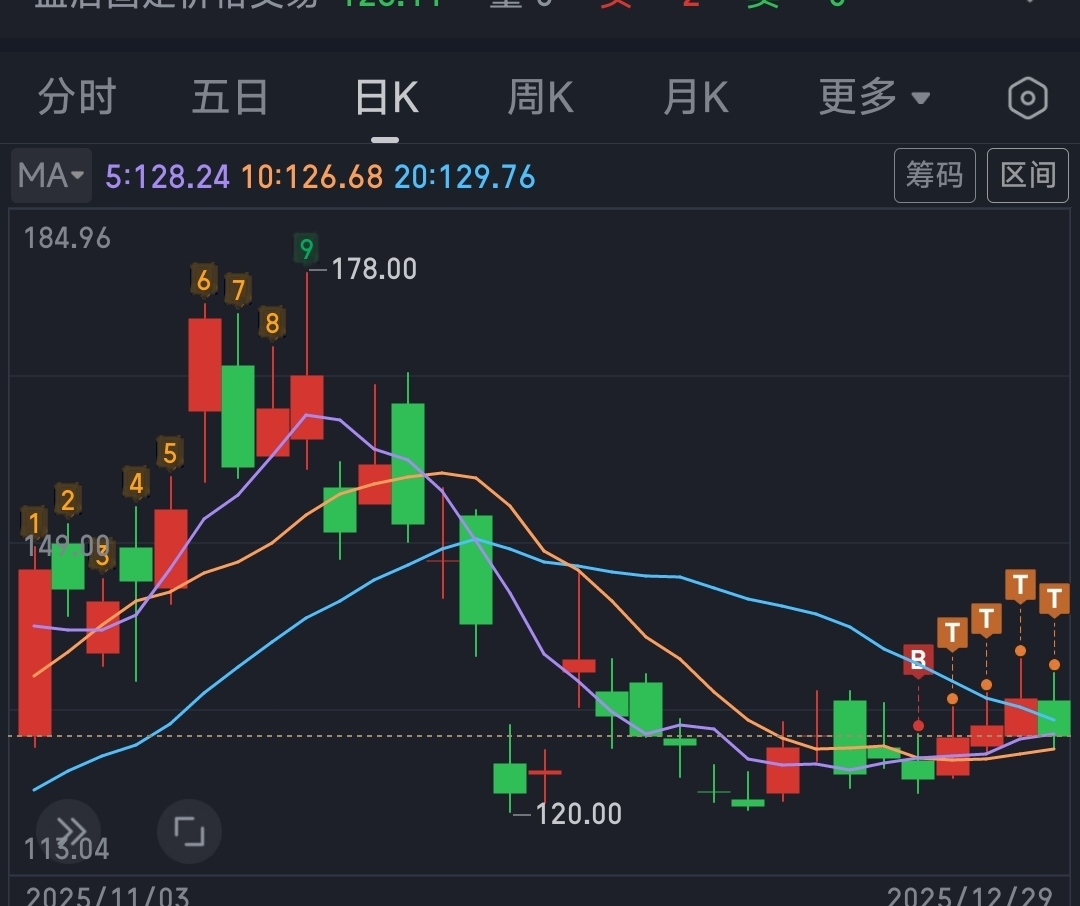
Task: Tap the 120.00 low price label
Action: pos(578,814)
